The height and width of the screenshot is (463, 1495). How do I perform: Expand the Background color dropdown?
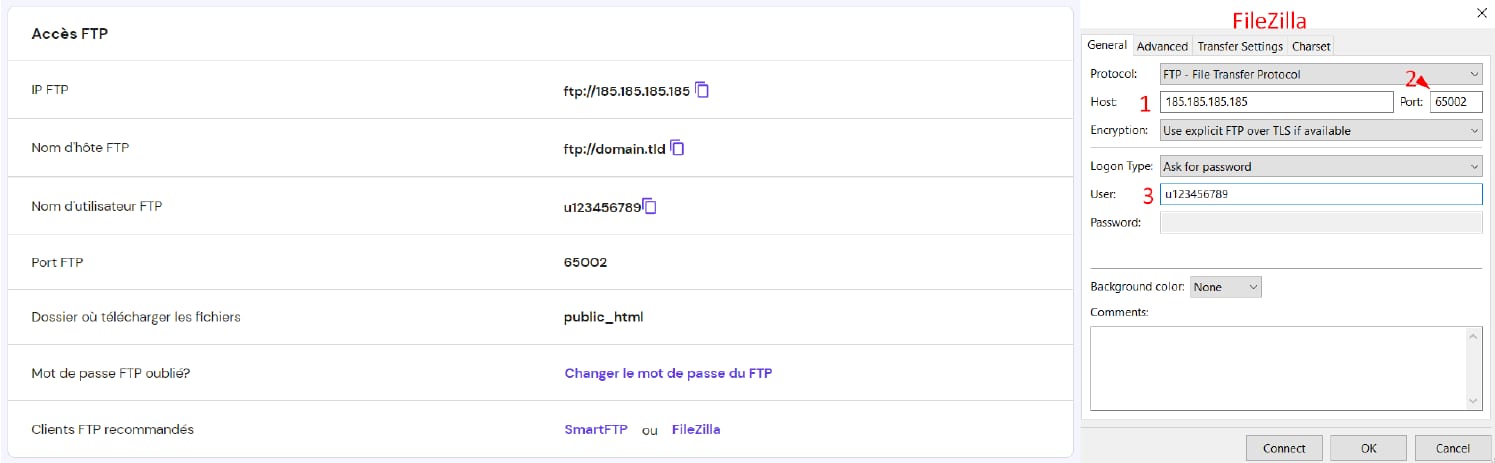click(1226, 287)
